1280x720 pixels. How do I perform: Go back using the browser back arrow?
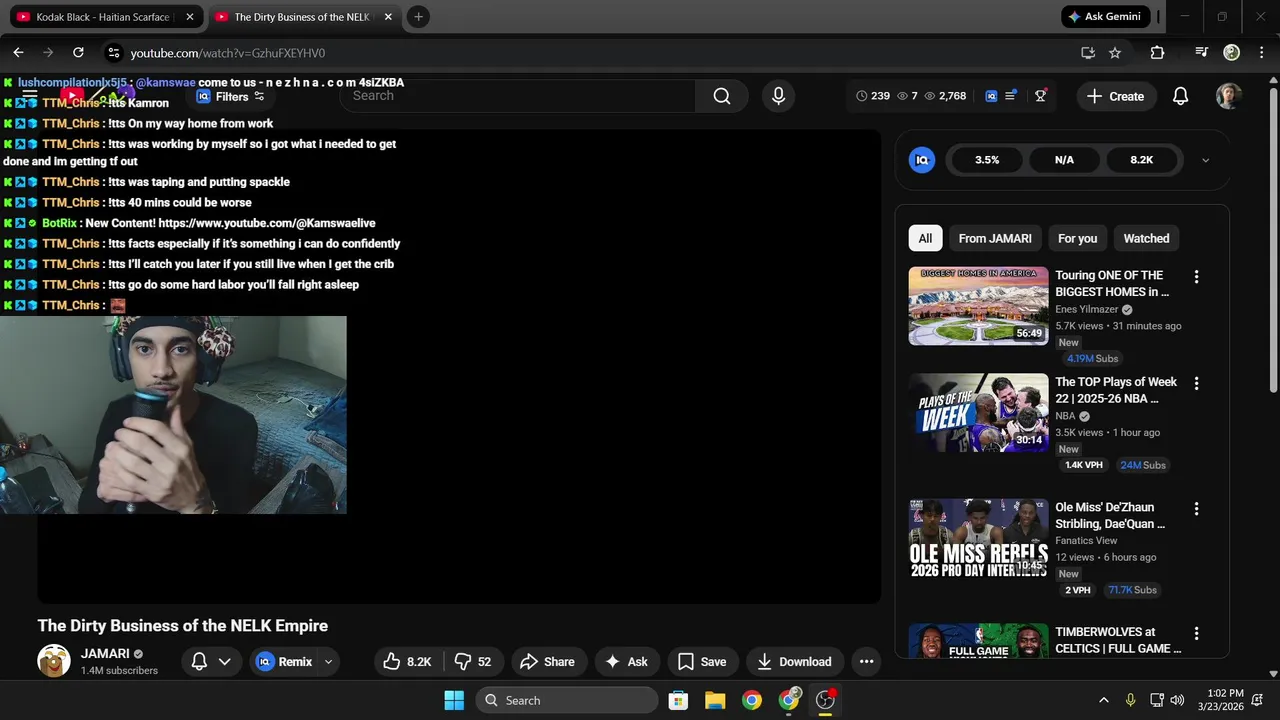(x=18, y=53)
